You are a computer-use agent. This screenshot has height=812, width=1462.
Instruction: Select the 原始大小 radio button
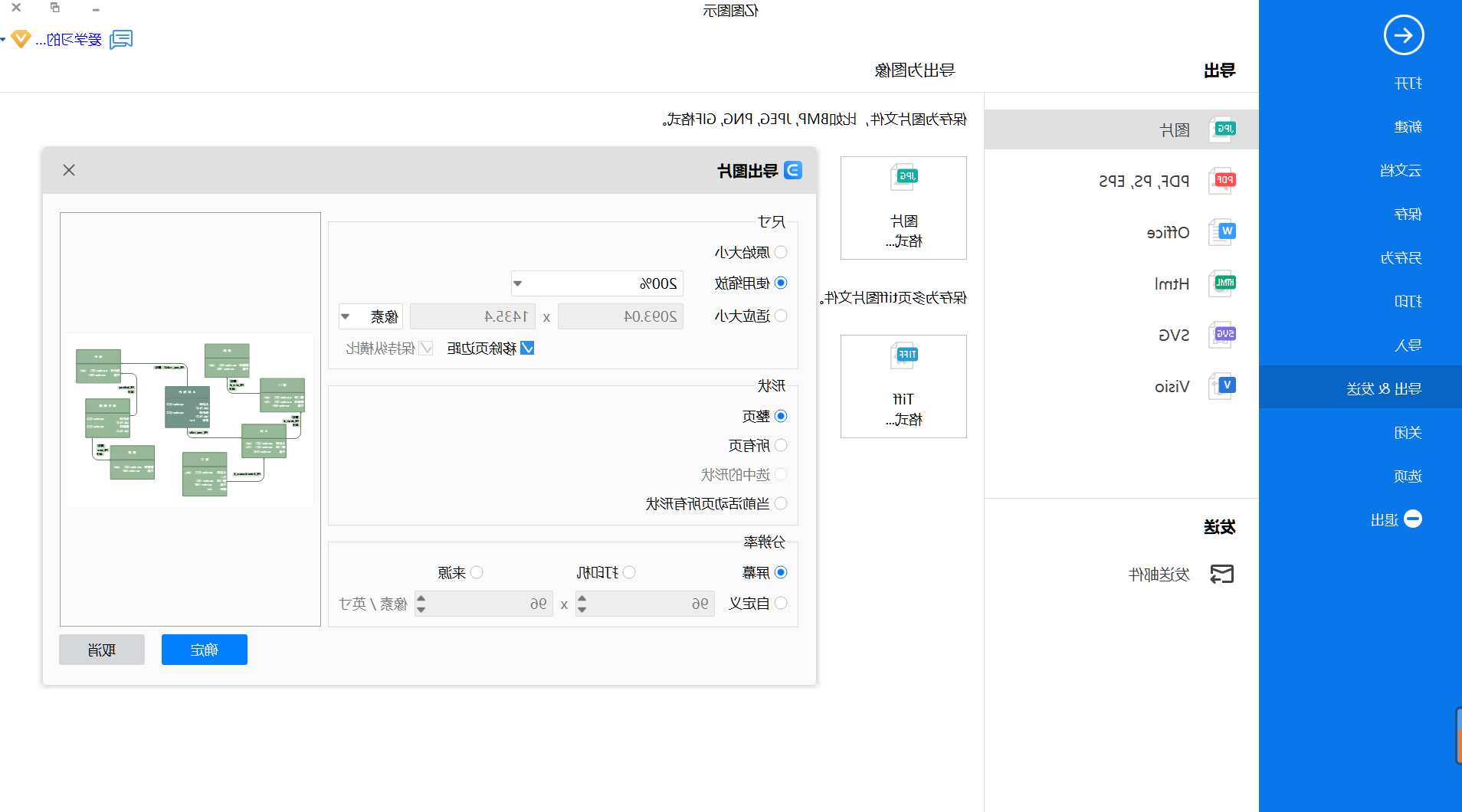click(781, 252)
